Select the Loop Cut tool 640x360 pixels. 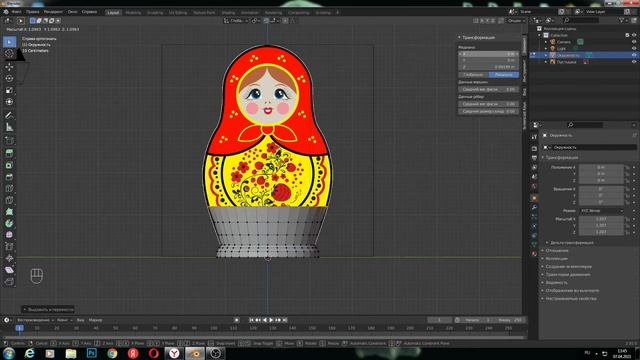(9, 189)
